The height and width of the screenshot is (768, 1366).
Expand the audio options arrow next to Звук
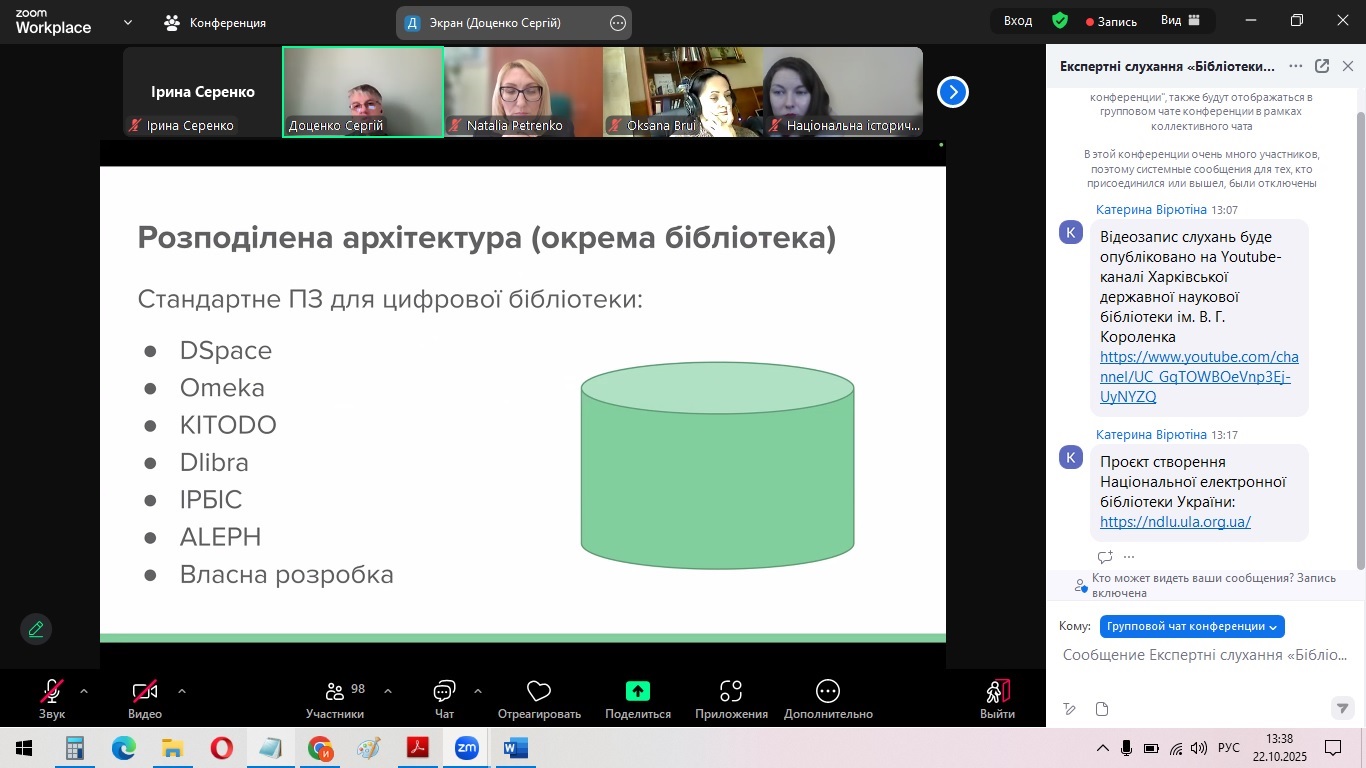pyautogui.click(x=83, y=690)
